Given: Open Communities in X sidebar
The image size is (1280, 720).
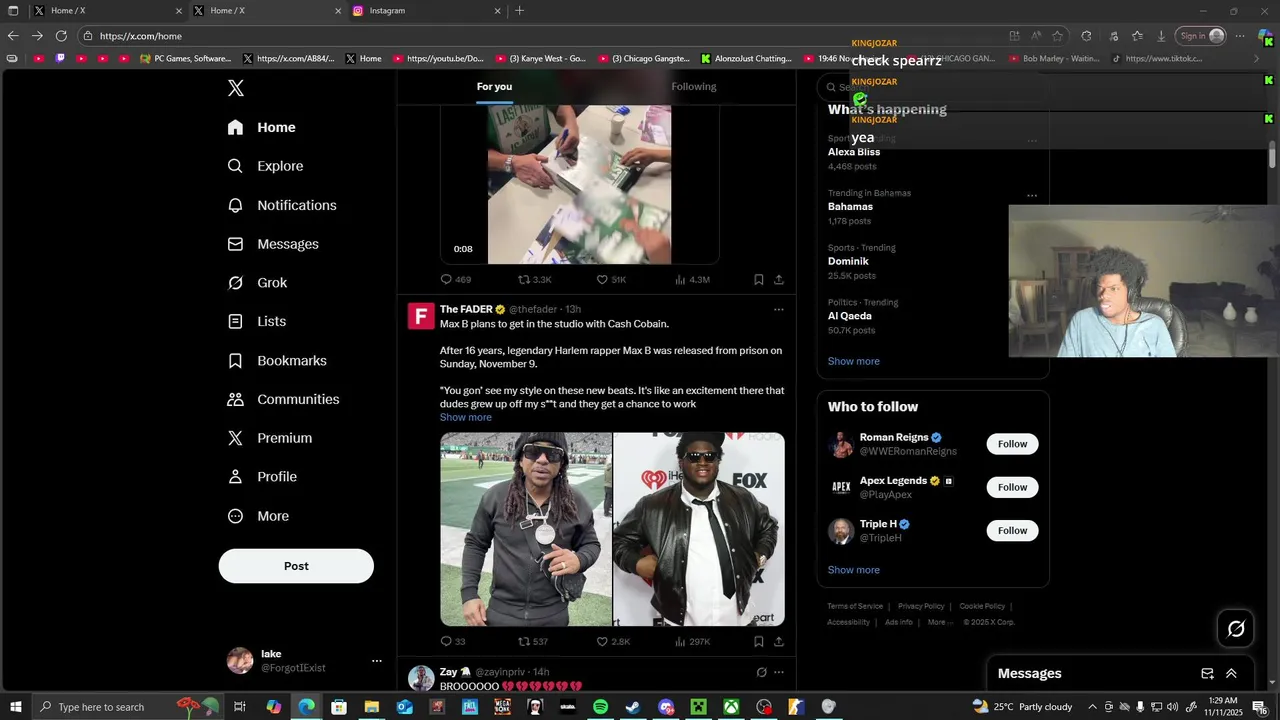Looking at the screenshot, I should point(283,399).
